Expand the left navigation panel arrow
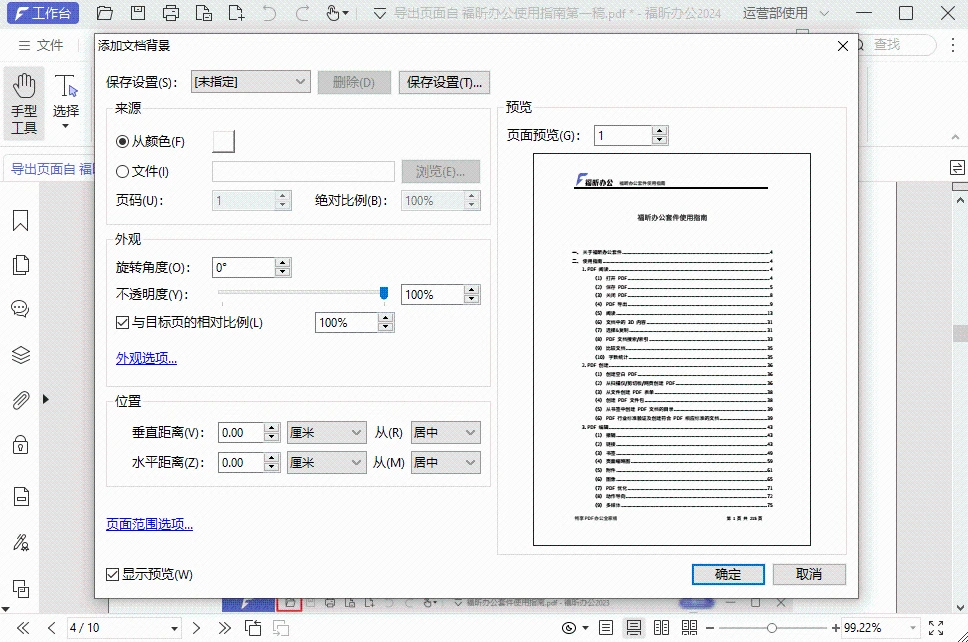This screenshot has width=968, height=642. point(46,399)
